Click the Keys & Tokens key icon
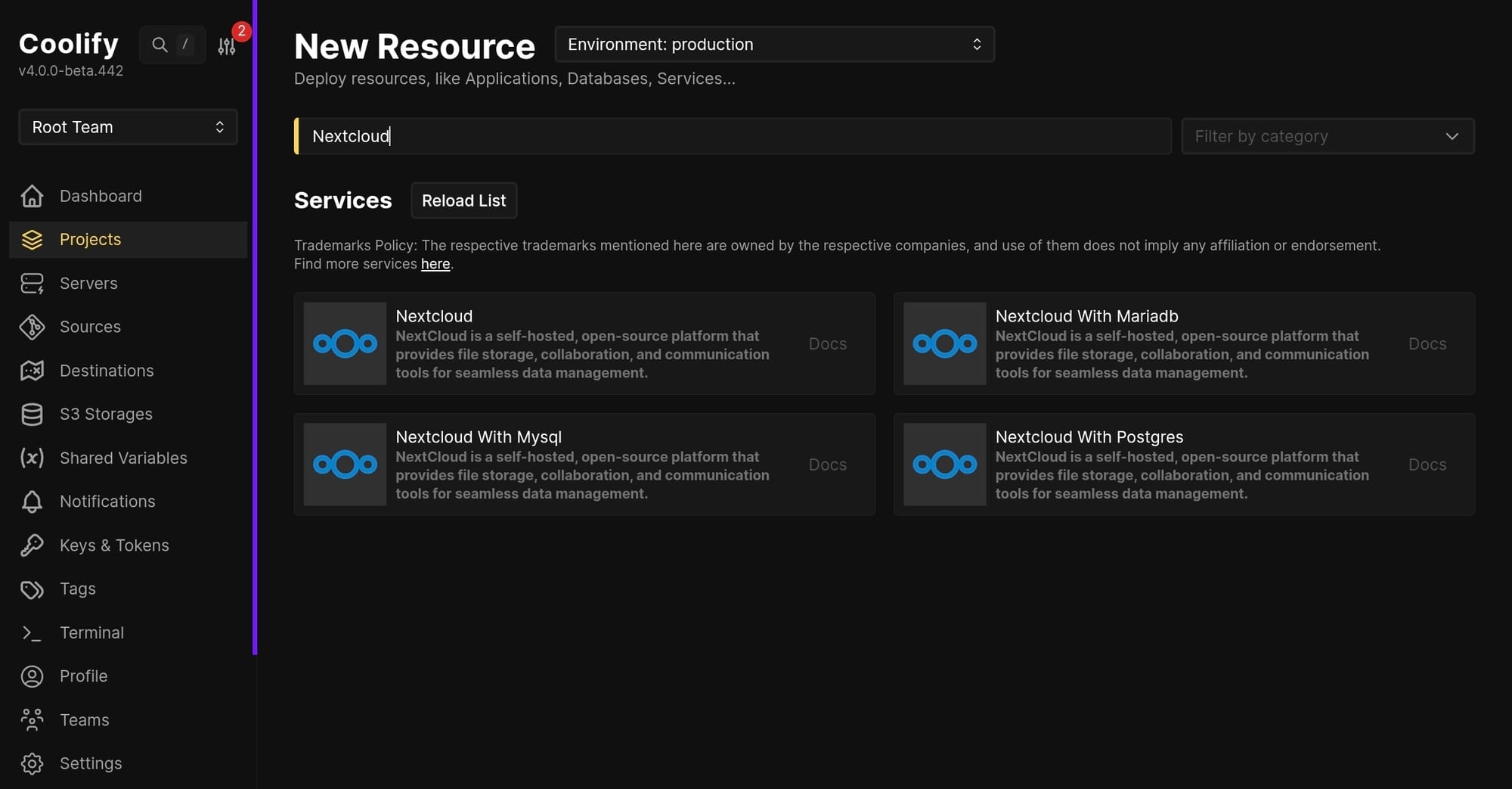The image size is (1512, 789). [x=32, y=545]
